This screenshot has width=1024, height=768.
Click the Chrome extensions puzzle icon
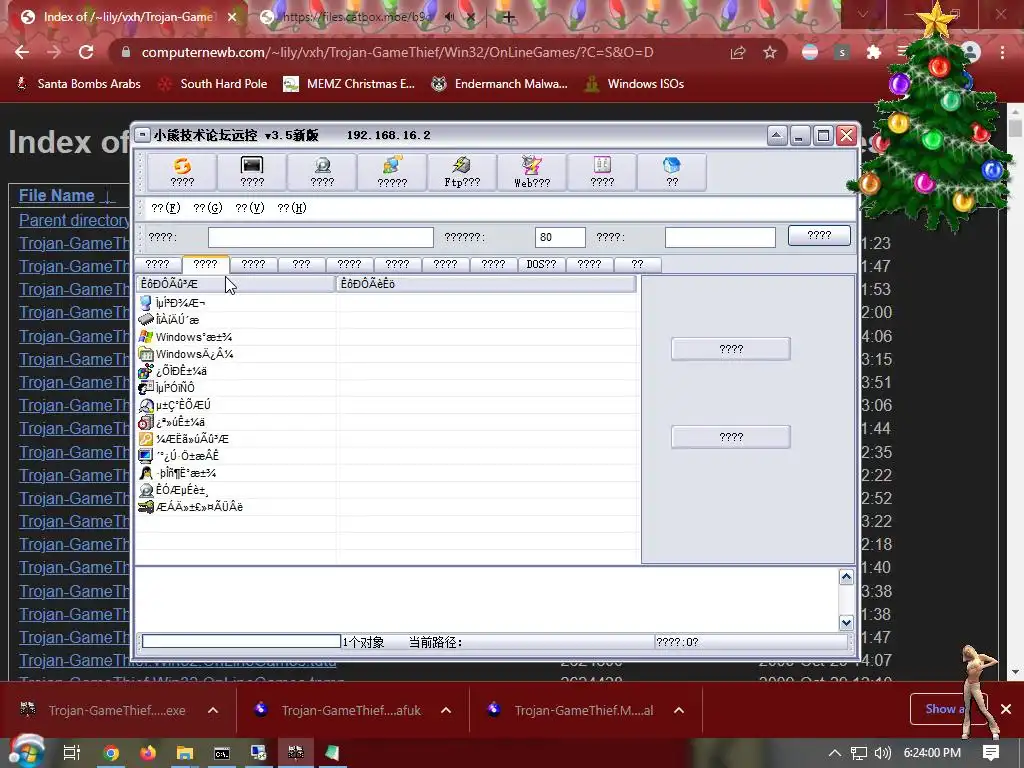(x=874, y=52)
